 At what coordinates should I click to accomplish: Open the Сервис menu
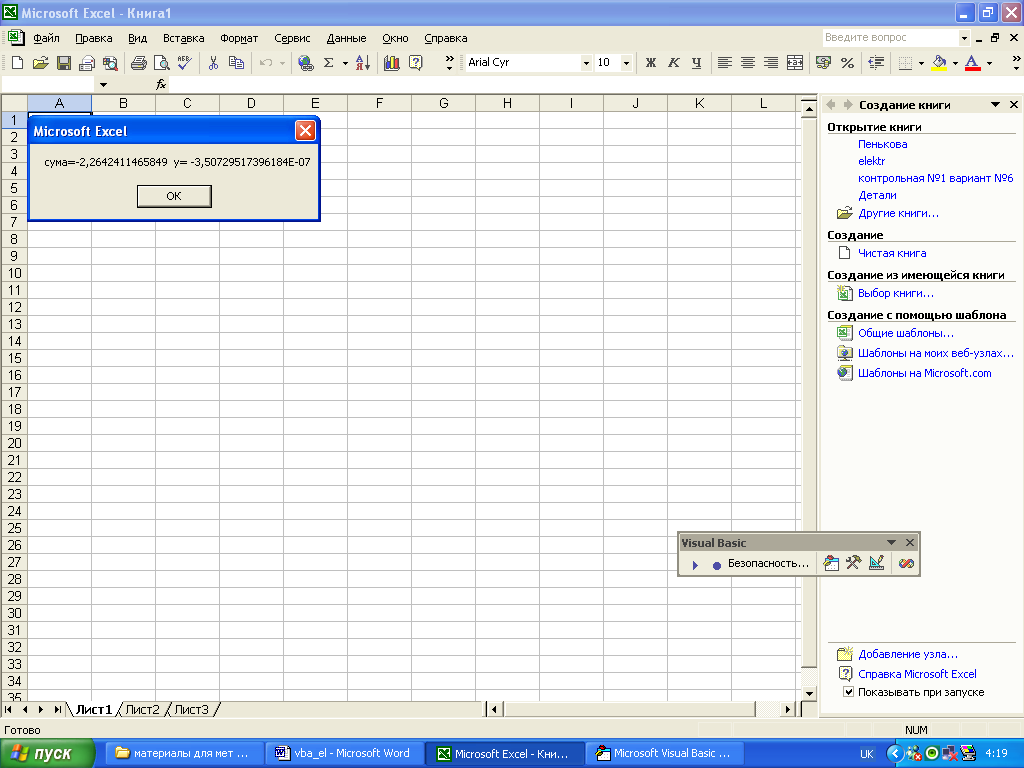pyautogui.click(x=292, y=38)
